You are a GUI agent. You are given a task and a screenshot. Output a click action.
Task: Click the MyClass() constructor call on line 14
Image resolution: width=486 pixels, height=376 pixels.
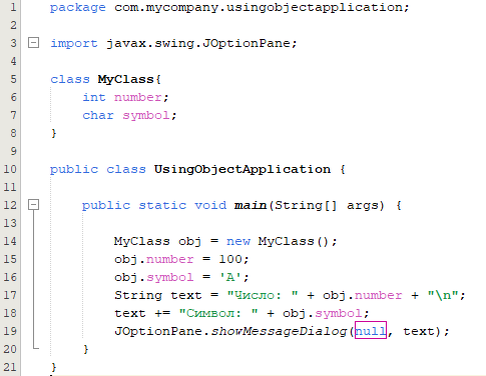point(293,241)
